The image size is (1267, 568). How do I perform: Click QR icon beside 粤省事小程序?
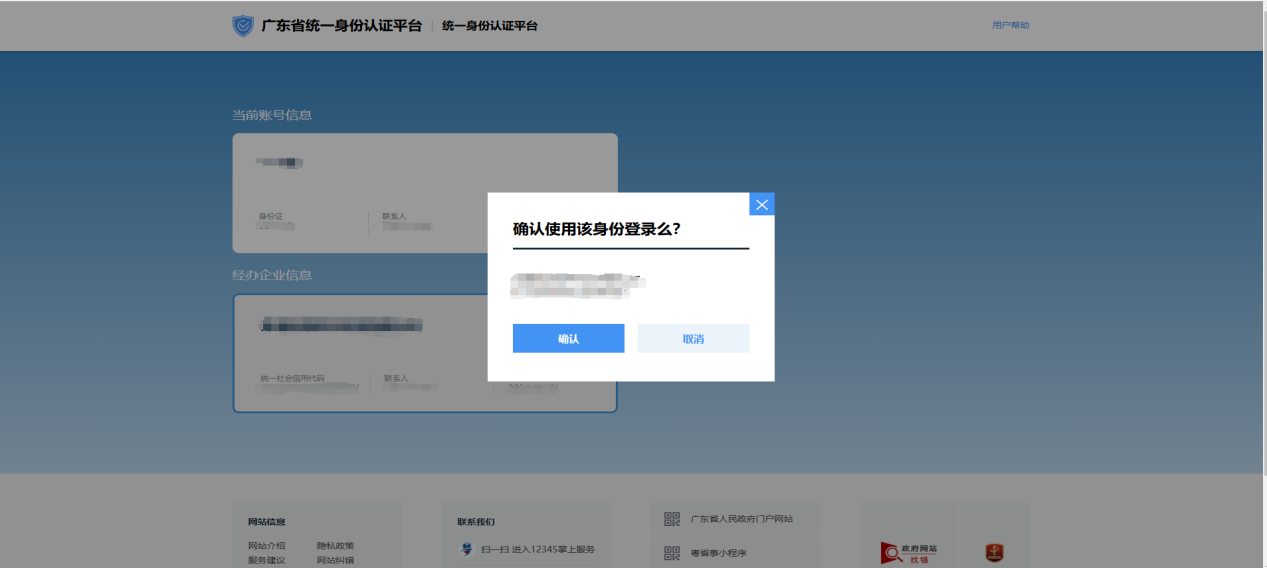pos(672,553)
